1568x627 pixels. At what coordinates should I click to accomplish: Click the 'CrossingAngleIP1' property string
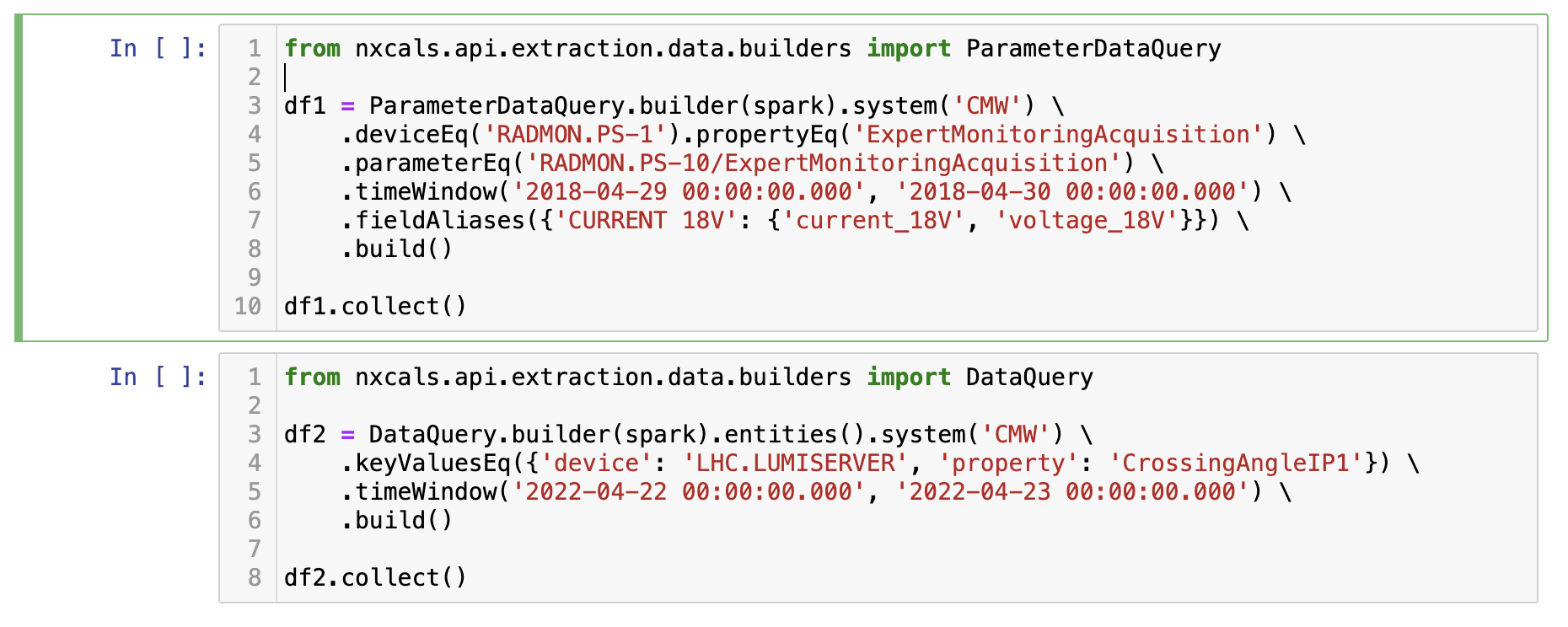1236,463
